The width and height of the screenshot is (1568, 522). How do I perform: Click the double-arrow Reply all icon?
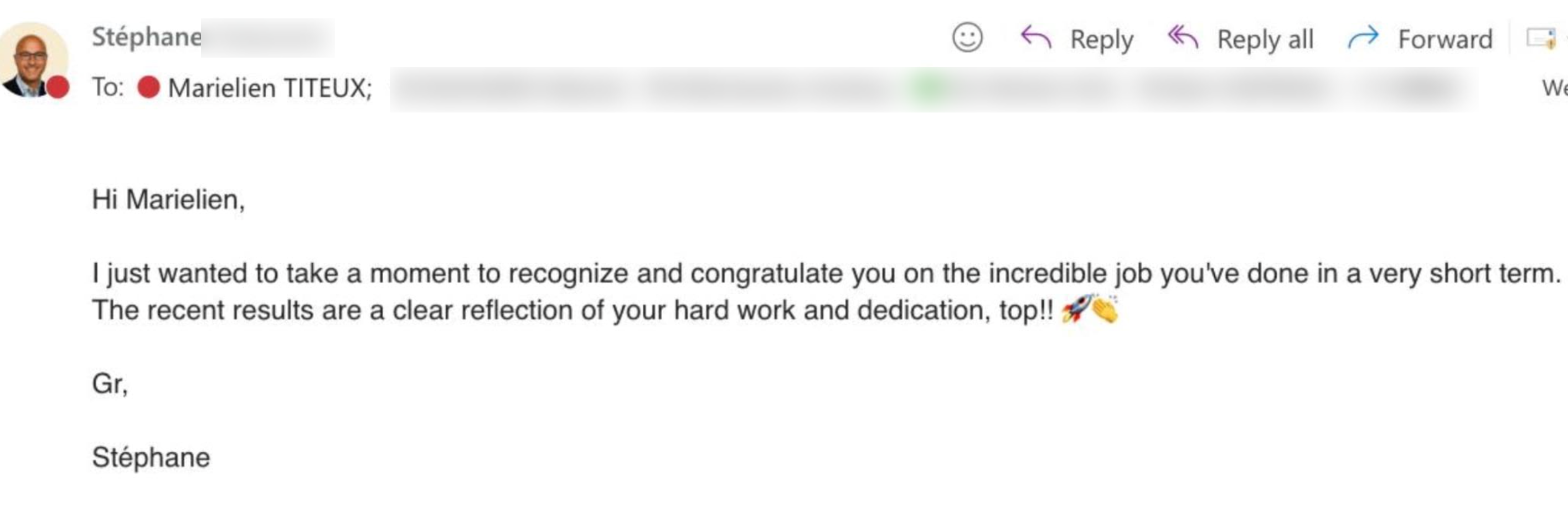(x=1183, y=37)
